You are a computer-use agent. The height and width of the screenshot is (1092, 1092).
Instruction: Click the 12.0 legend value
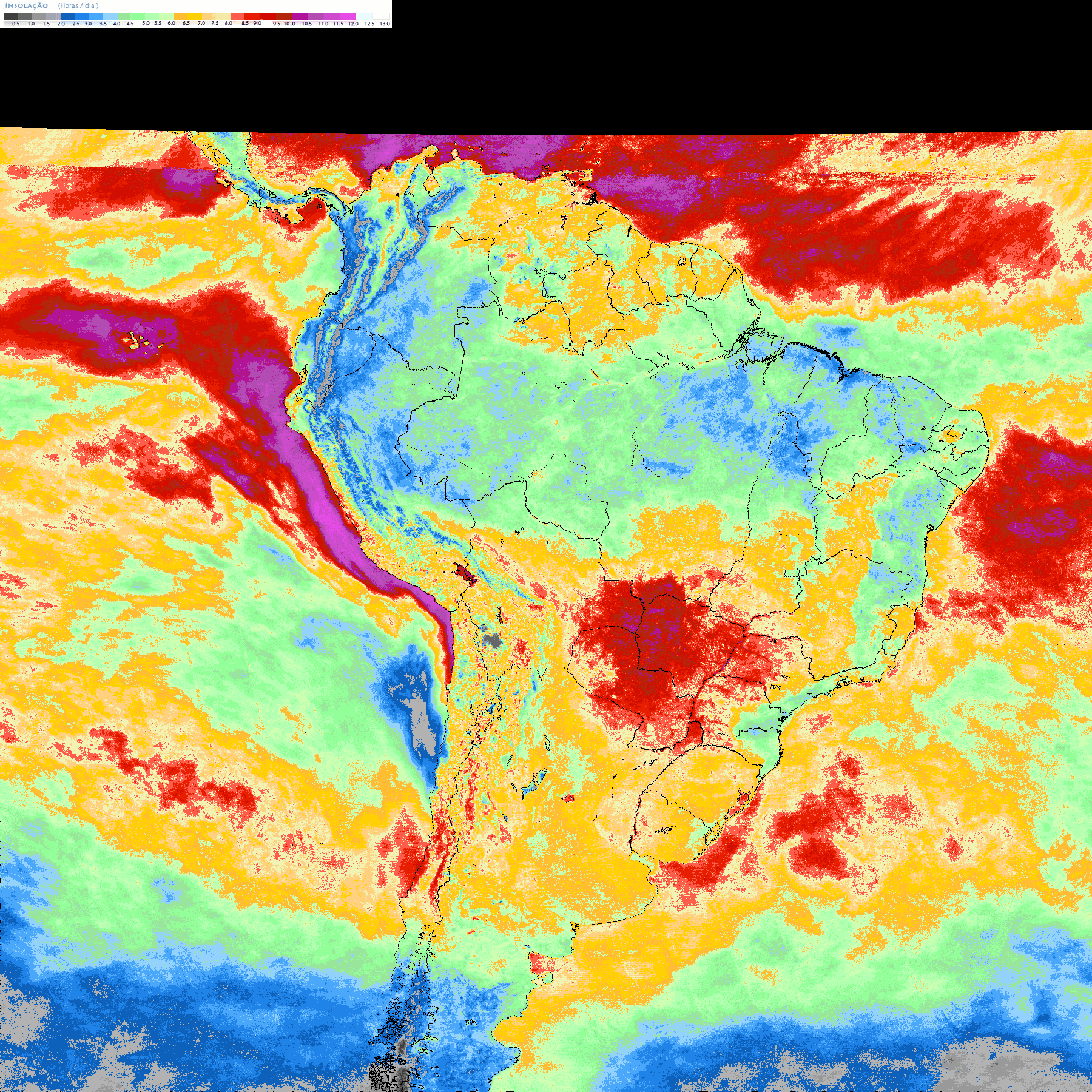tap(353, 24)
